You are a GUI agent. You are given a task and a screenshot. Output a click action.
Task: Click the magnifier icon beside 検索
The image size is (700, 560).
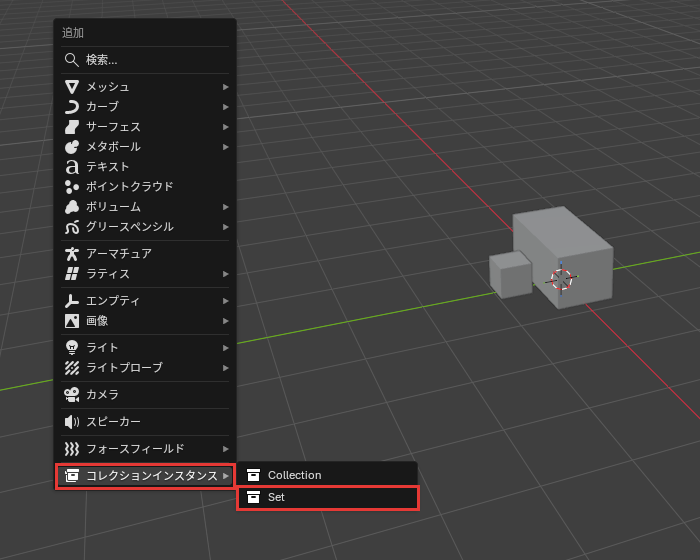(72, 60)
